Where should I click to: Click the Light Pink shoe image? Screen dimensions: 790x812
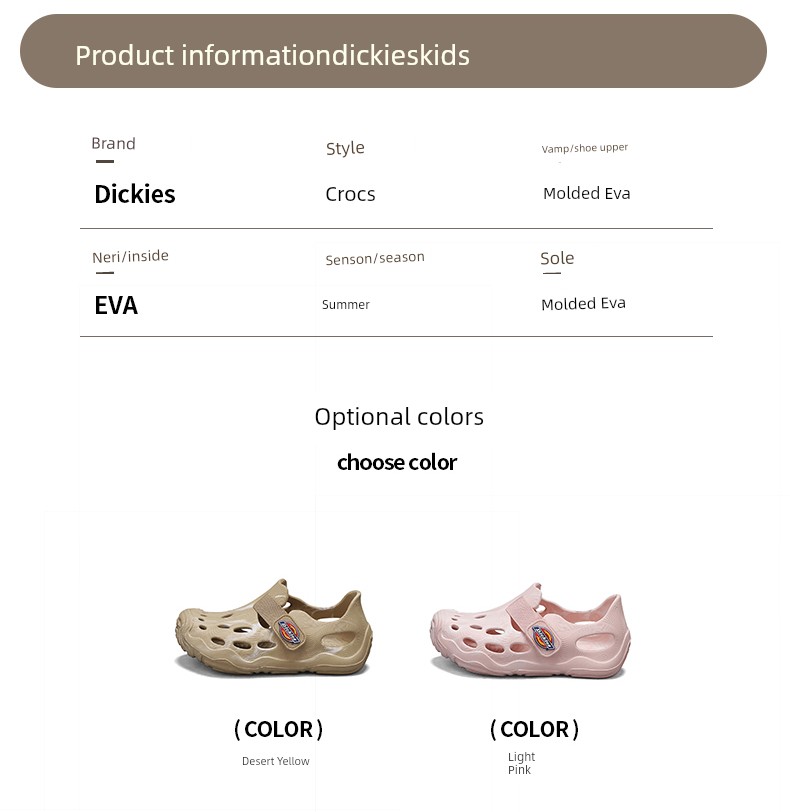coord(531,630)
